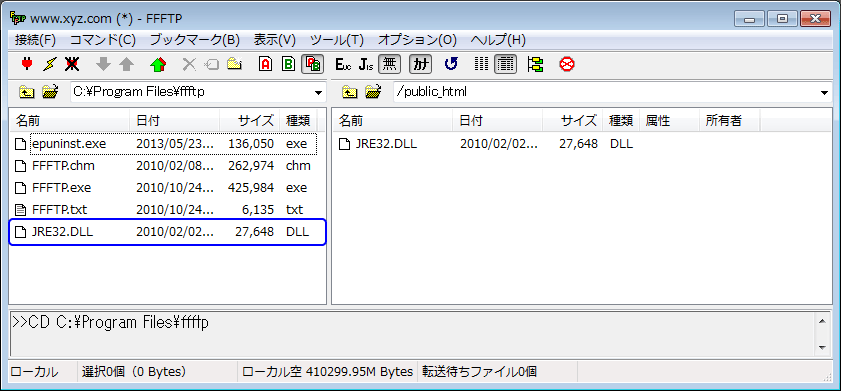The image size is (841, 391).
Task: Expand the remote /public_html path dropdown
Action: click(x=825, y=93)
